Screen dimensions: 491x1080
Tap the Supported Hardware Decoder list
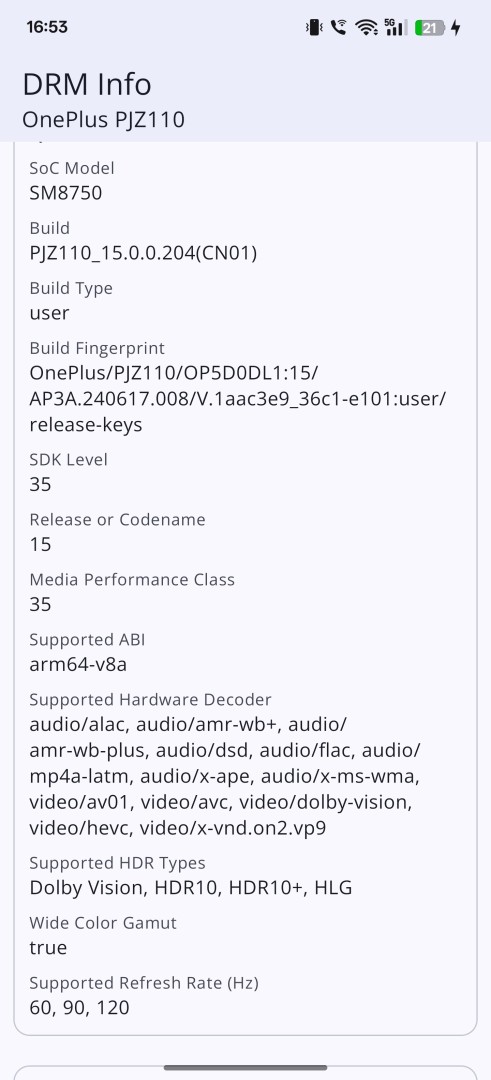point(225,776)
